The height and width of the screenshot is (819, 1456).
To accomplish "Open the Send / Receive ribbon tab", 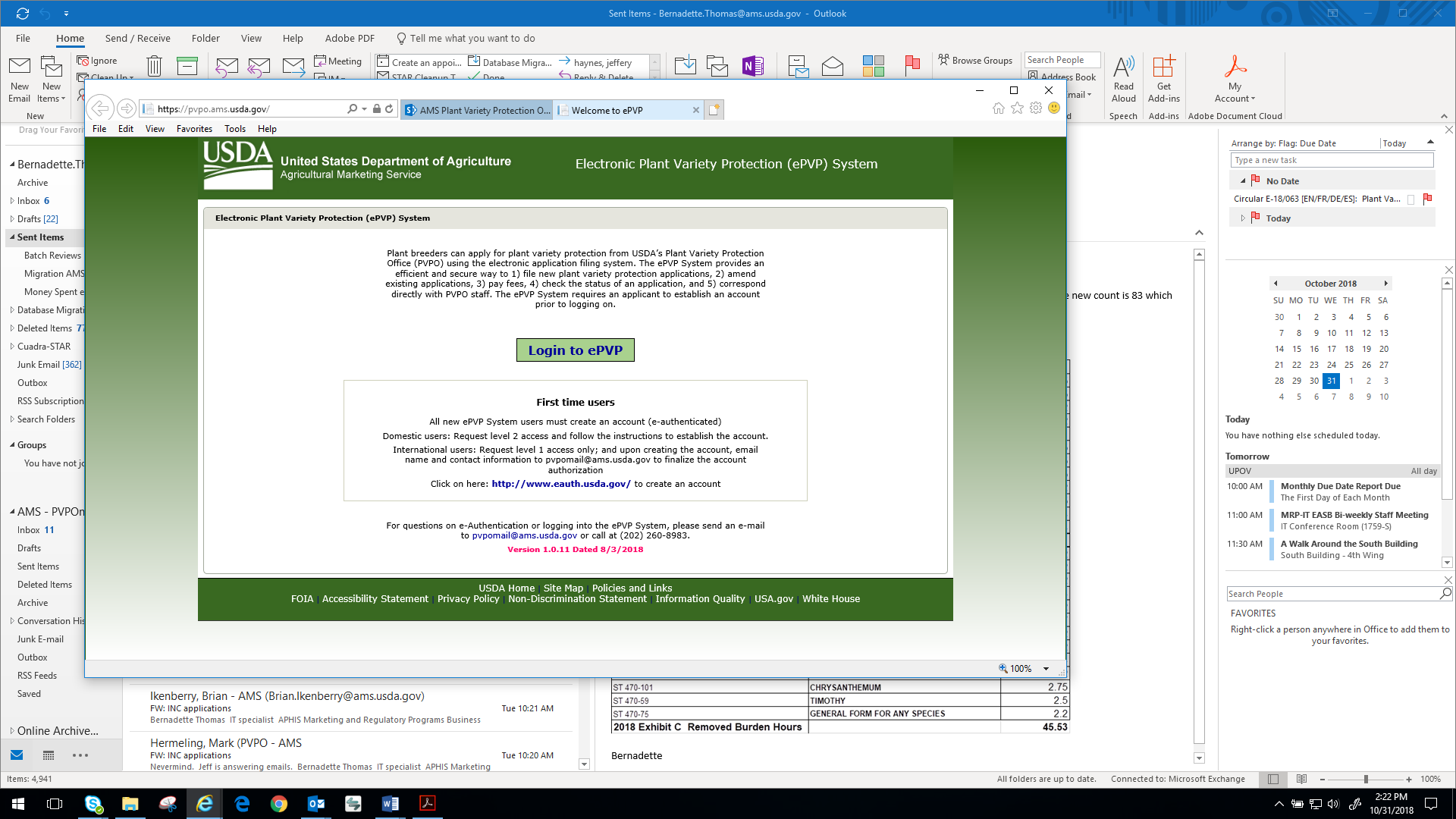I will click(x=137, y=38).
